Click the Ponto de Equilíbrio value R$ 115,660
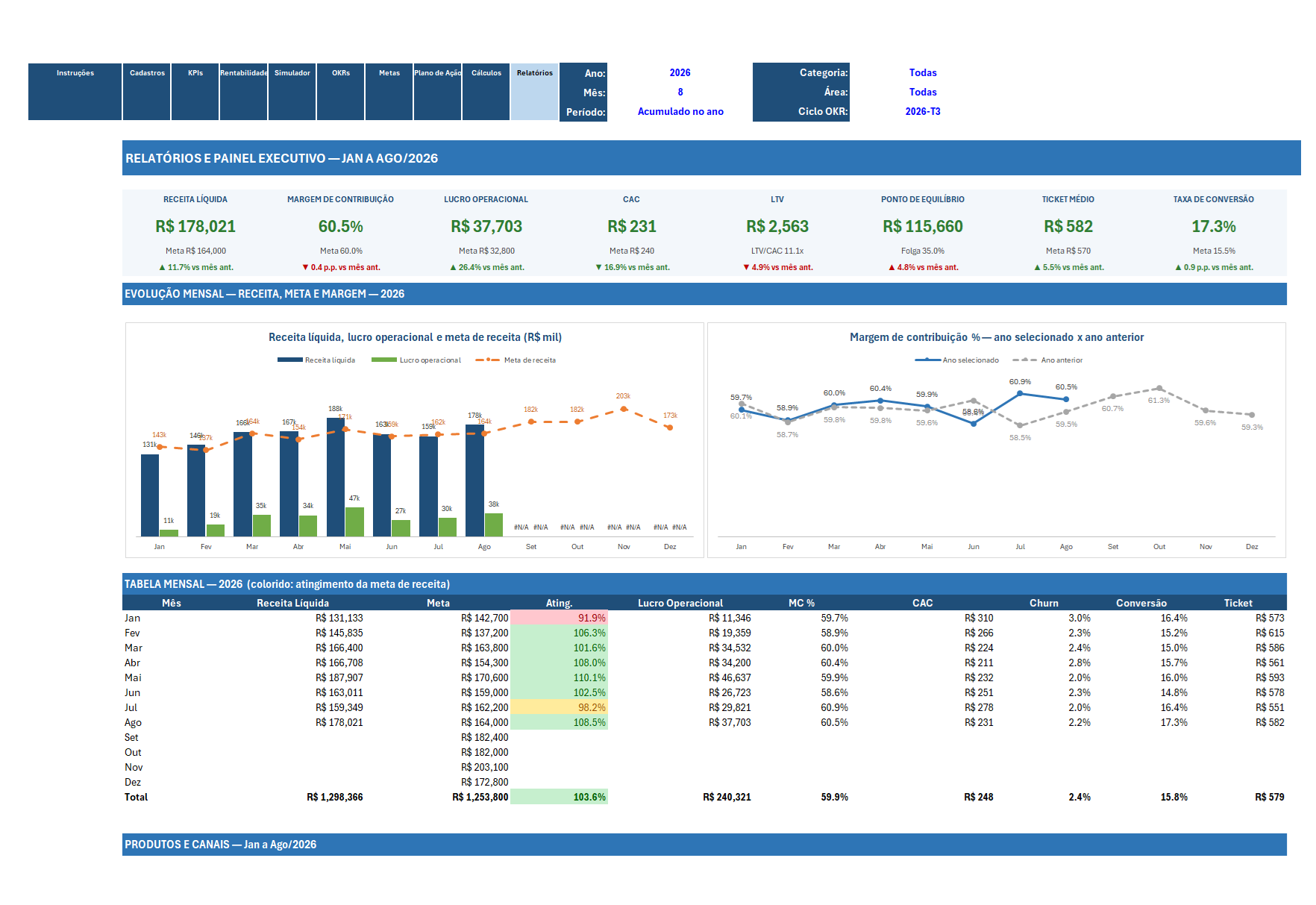 923,226
